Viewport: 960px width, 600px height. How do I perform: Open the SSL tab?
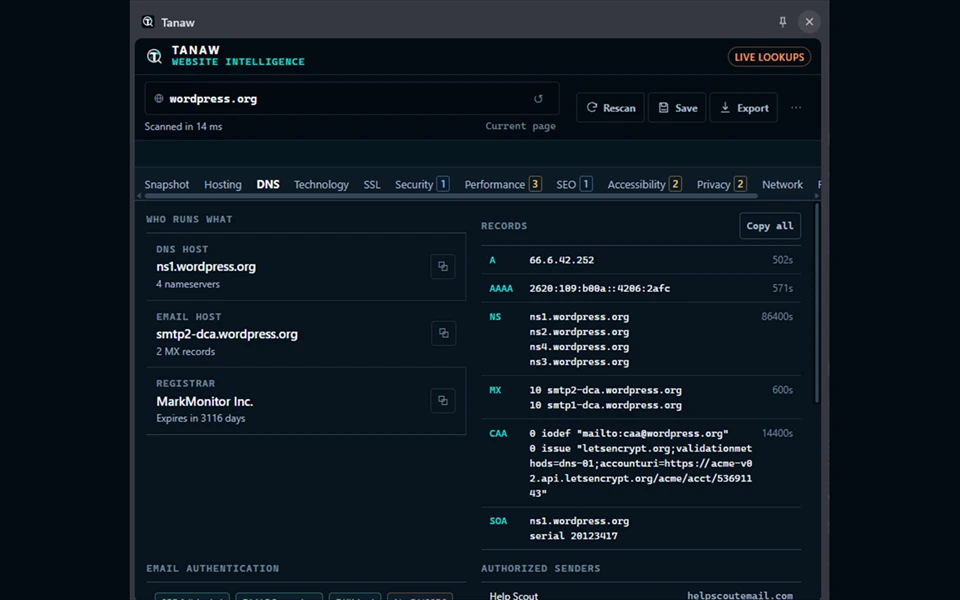372,184
